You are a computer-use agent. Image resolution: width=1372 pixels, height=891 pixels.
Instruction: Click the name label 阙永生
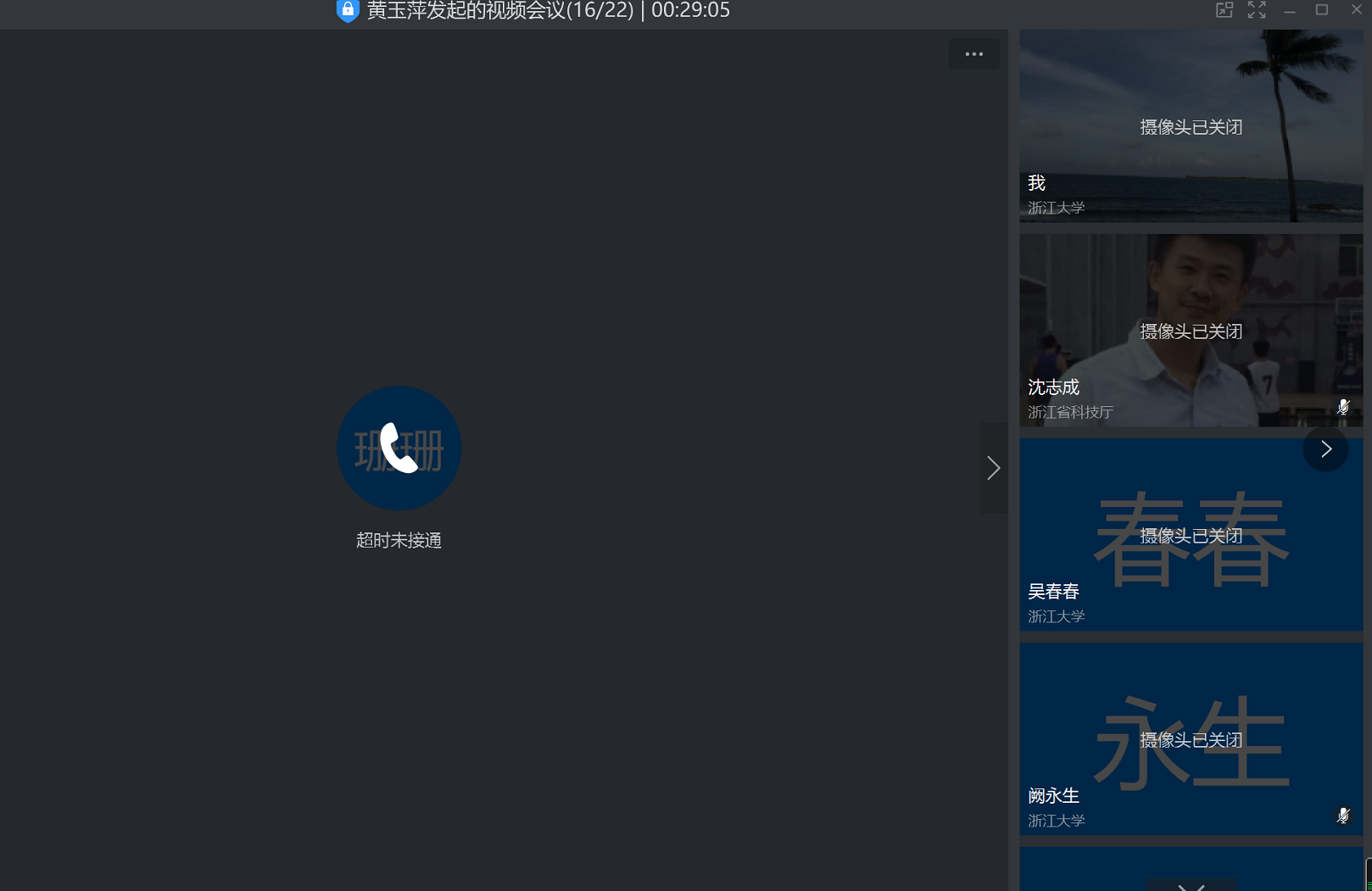click(1053, 796)
